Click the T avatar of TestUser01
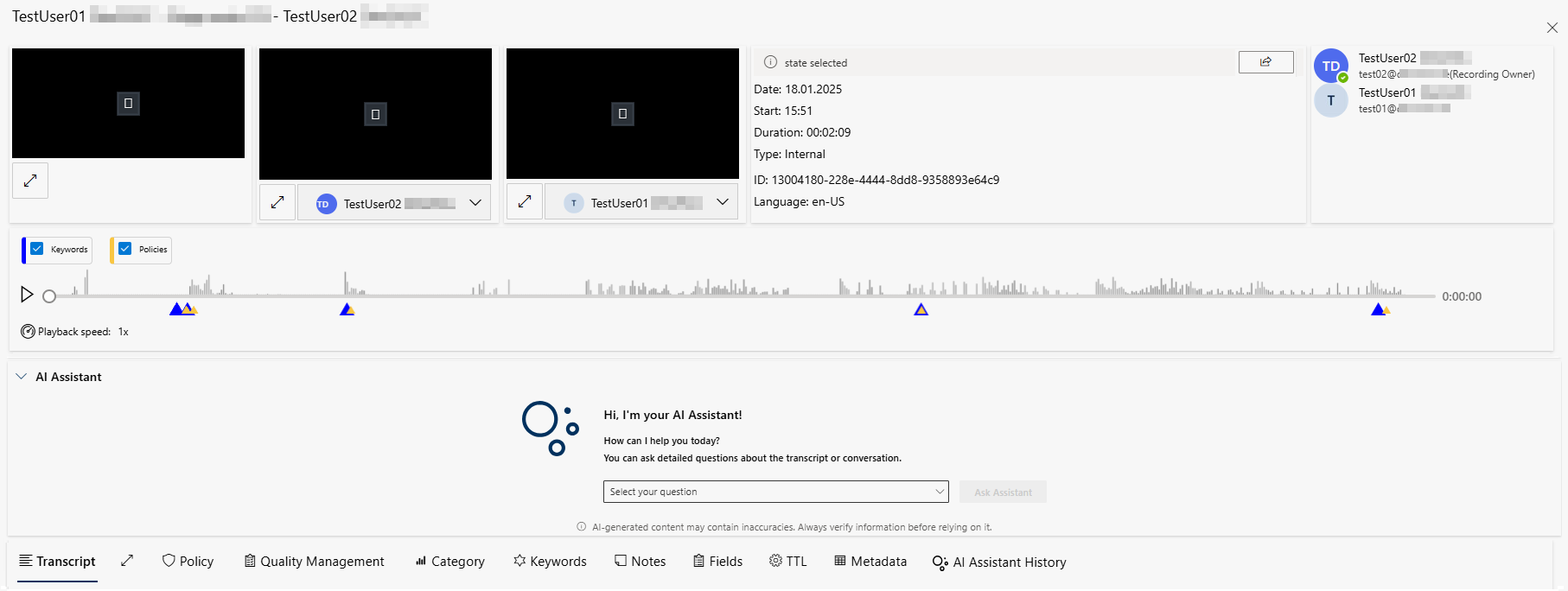 (x=1331, y=100)
